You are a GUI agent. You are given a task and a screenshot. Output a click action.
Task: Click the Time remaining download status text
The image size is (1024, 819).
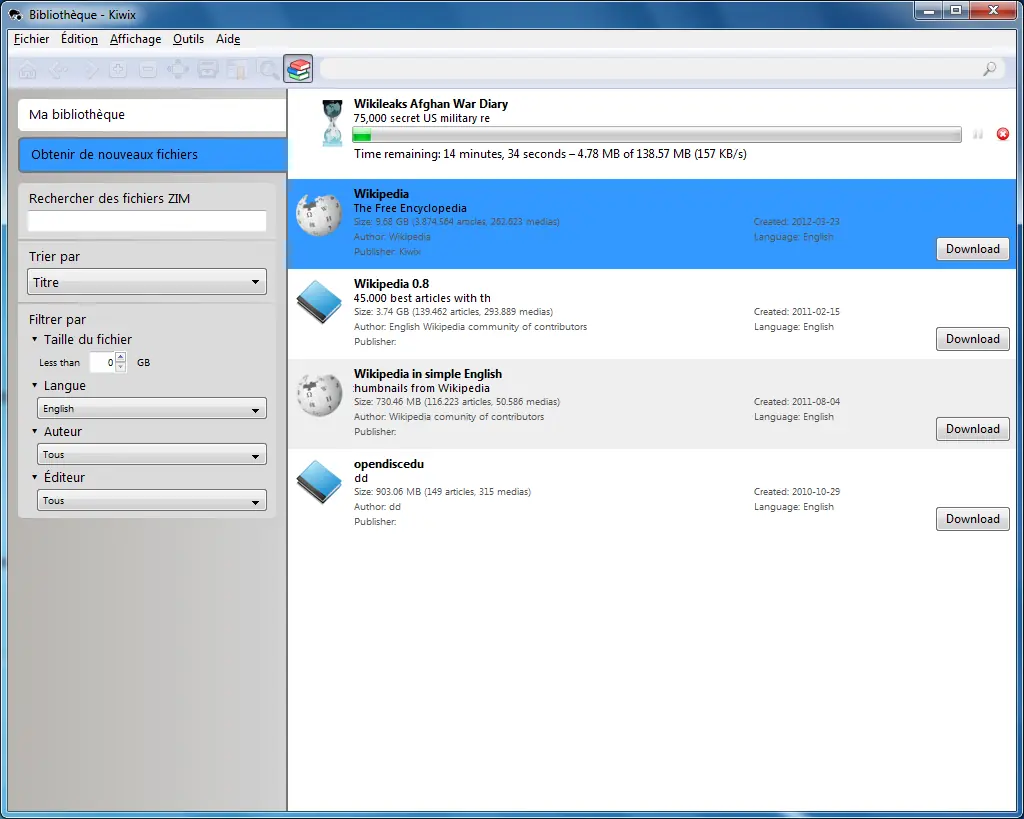pos(550,154)
